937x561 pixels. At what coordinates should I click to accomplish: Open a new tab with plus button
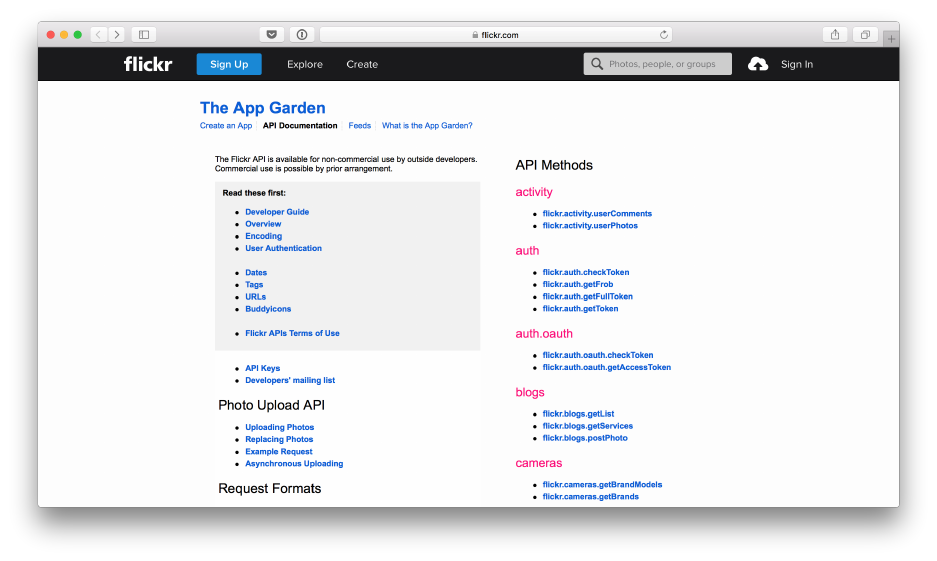[891, 39]
